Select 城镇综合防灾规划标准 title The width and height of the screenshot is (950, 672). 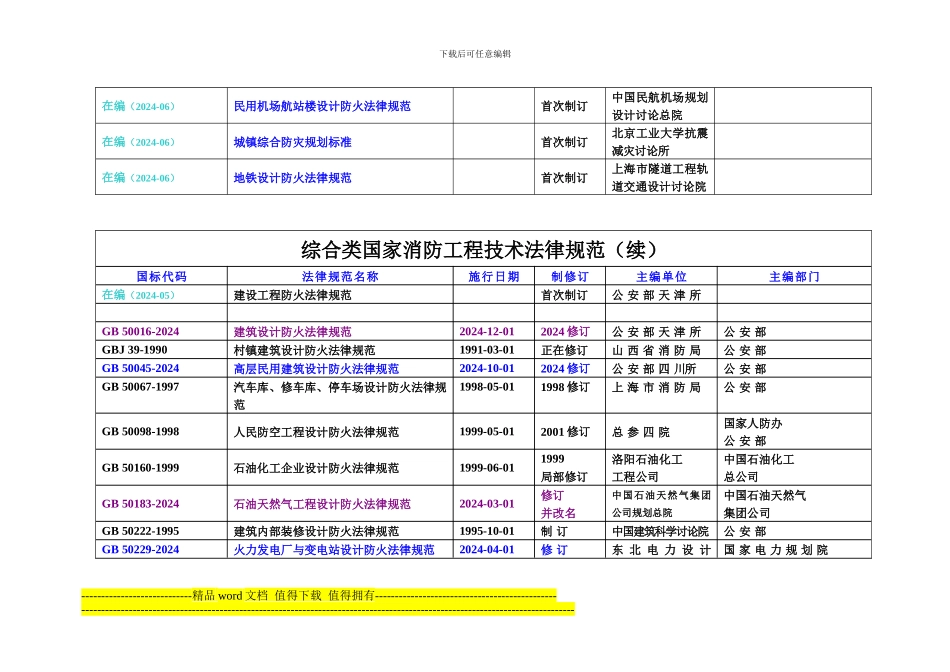click(x=293, y=142)
